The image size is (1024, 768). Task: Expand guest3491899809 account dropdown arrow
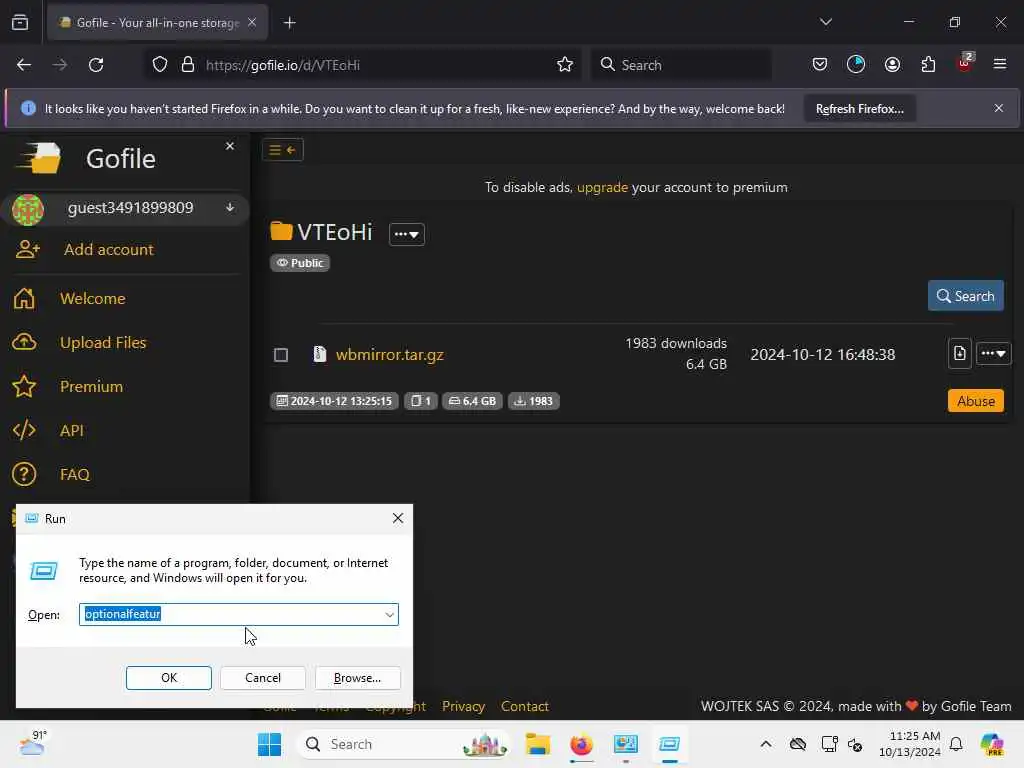click(x=230, y=208)
